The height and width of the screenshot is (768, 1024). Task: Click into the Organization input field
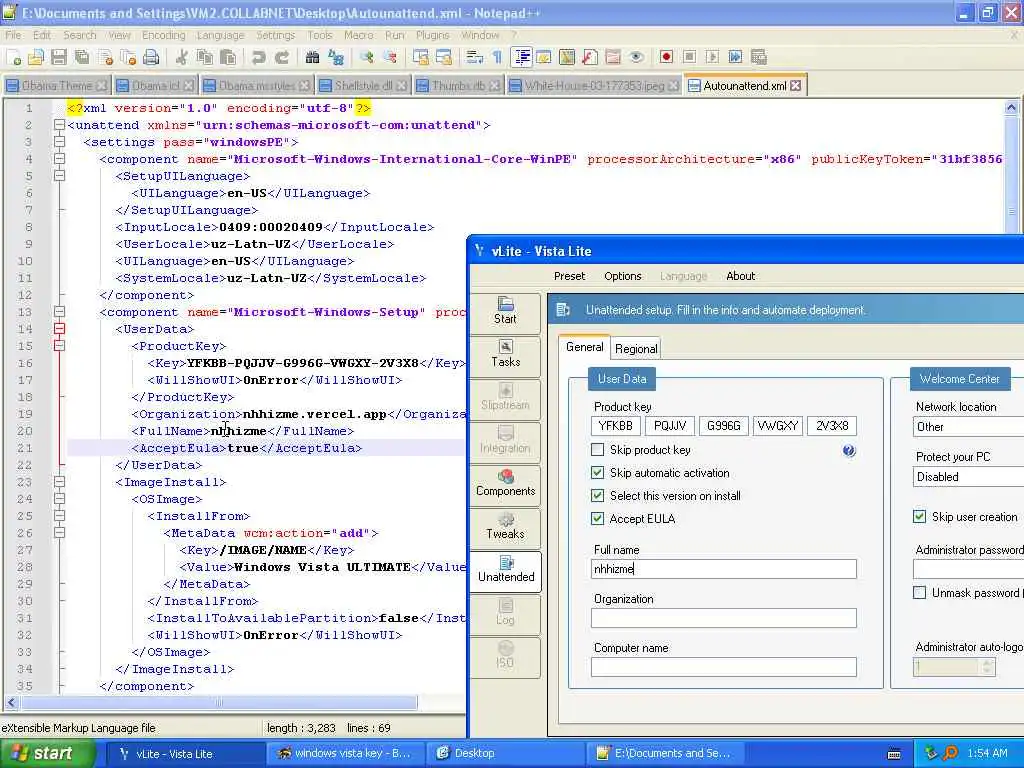(724, 618)
